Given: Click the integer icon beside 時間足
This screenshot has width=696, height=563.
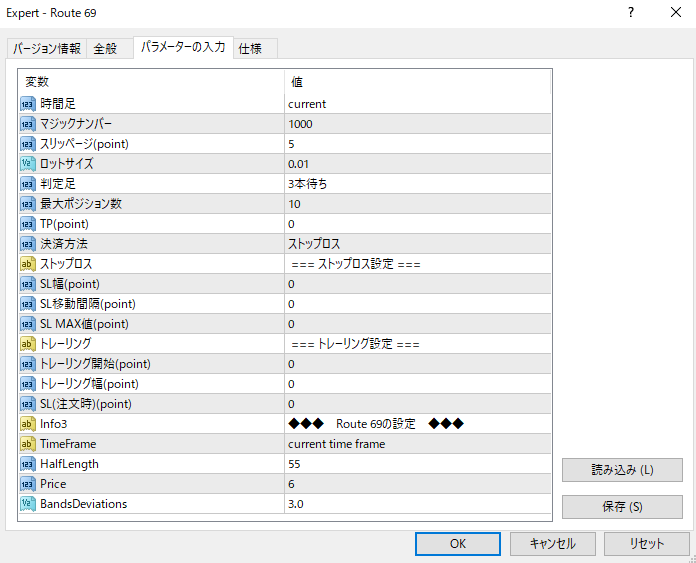Looking at the screenshot, I should (28, 104).
